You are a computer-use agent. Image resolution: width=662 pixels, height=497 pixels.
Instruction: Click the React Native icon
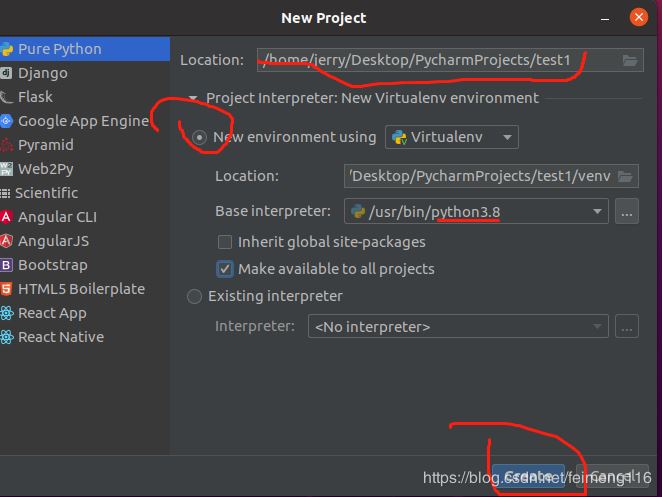coord(7,337)
